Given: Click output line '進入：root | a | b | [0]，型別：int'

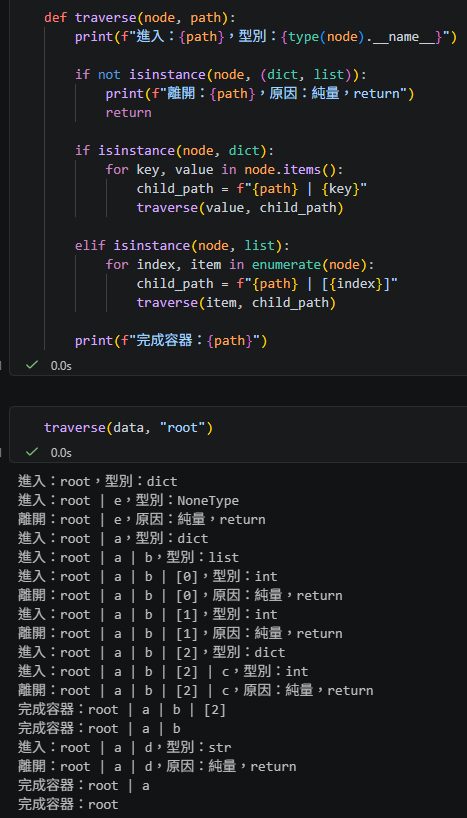Looking at the screenshot, I should click(x=148, y=576).
